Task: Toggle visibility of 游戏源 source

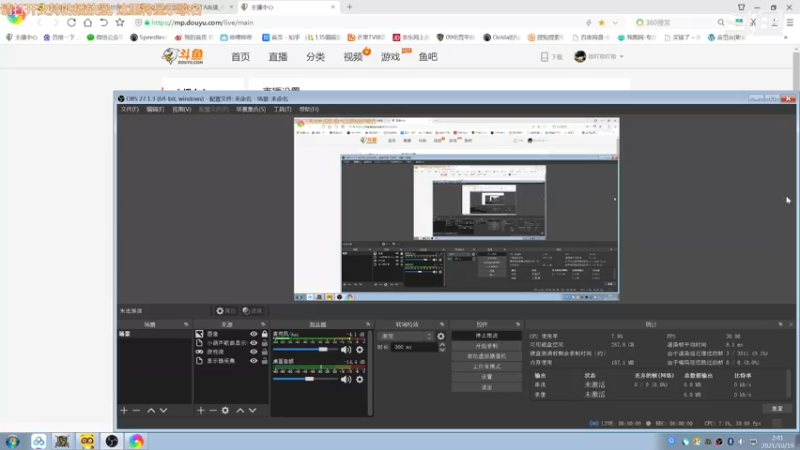Action: pyautogui.click(x=254, y=352)
